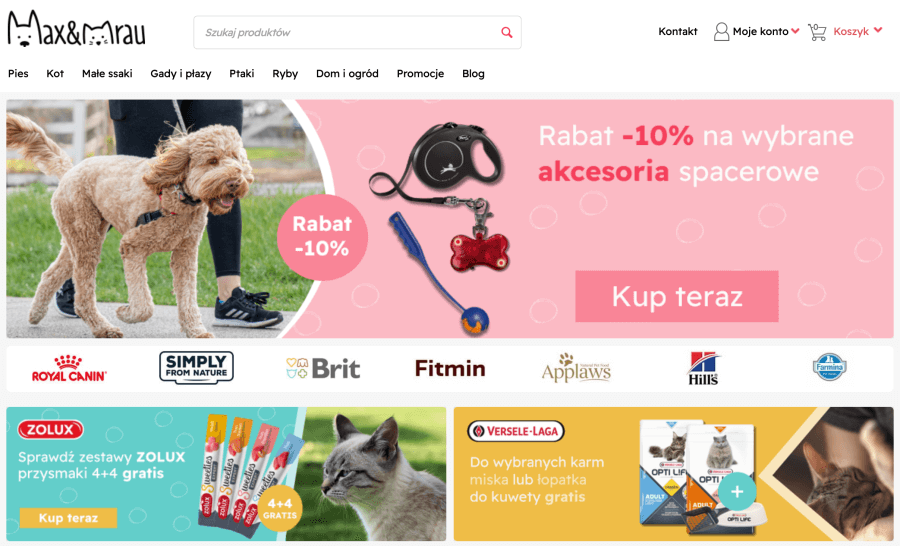This screenshot has height=546, width=900.
Task: Open the Promocje menu item
Action: [x=420, y=73]
